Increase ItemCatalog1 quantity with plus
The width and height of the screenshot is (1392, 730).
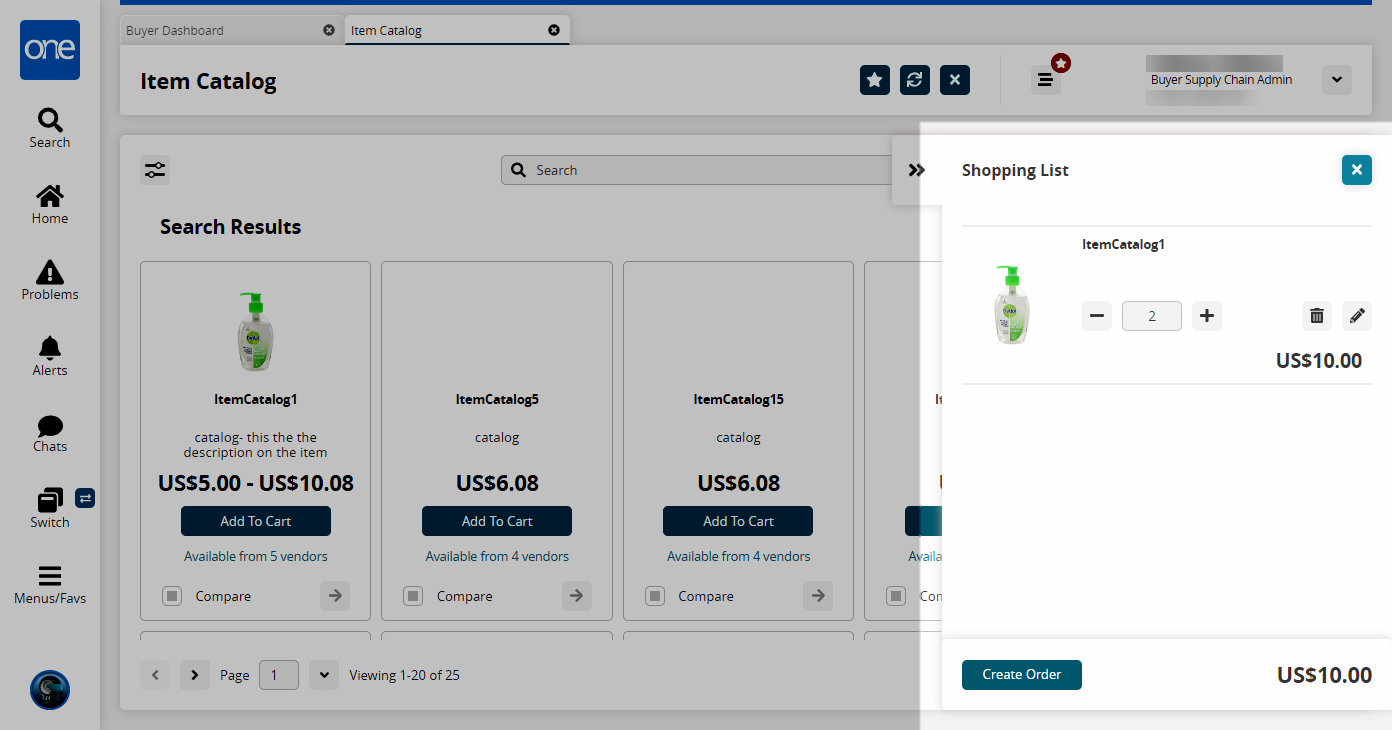coord(1207,316)
